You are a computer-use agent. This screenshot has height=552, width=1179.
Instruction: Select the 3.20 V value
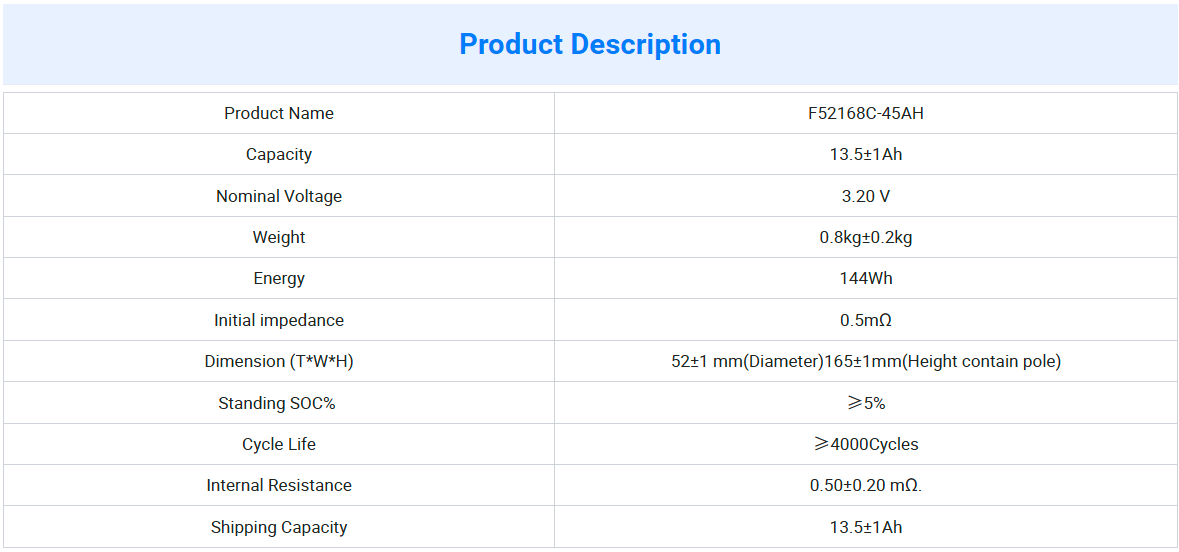(866, 196)
